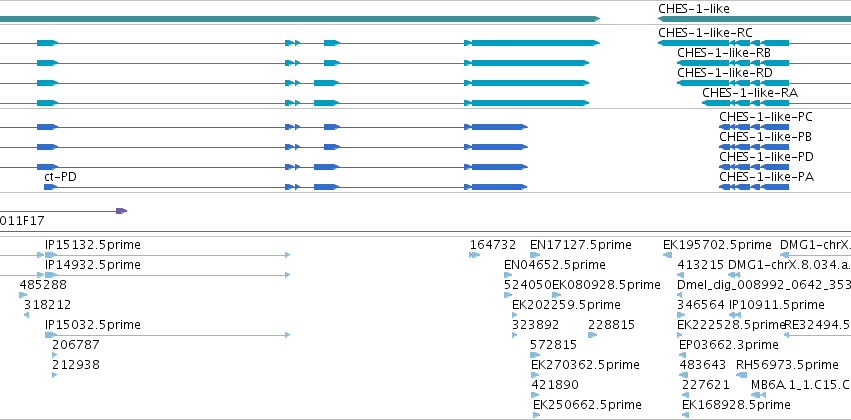The image size is (851, 420).
Task: Click the CHES-1-like gene label
Action: 694,9
